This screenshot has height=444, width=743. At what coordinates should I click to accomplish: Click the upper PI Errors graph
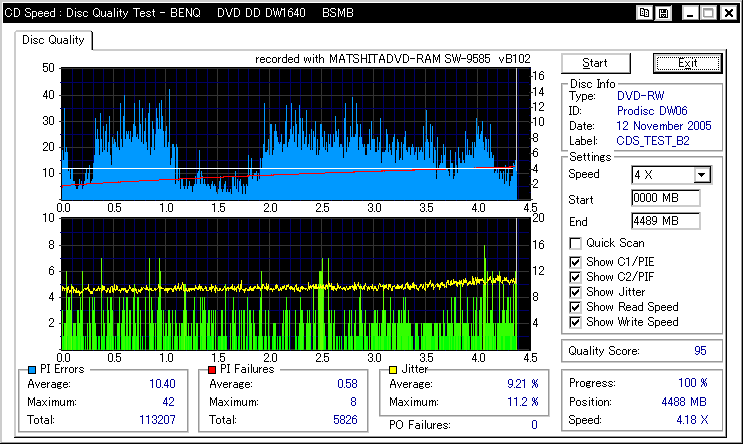tap(296, 134)
